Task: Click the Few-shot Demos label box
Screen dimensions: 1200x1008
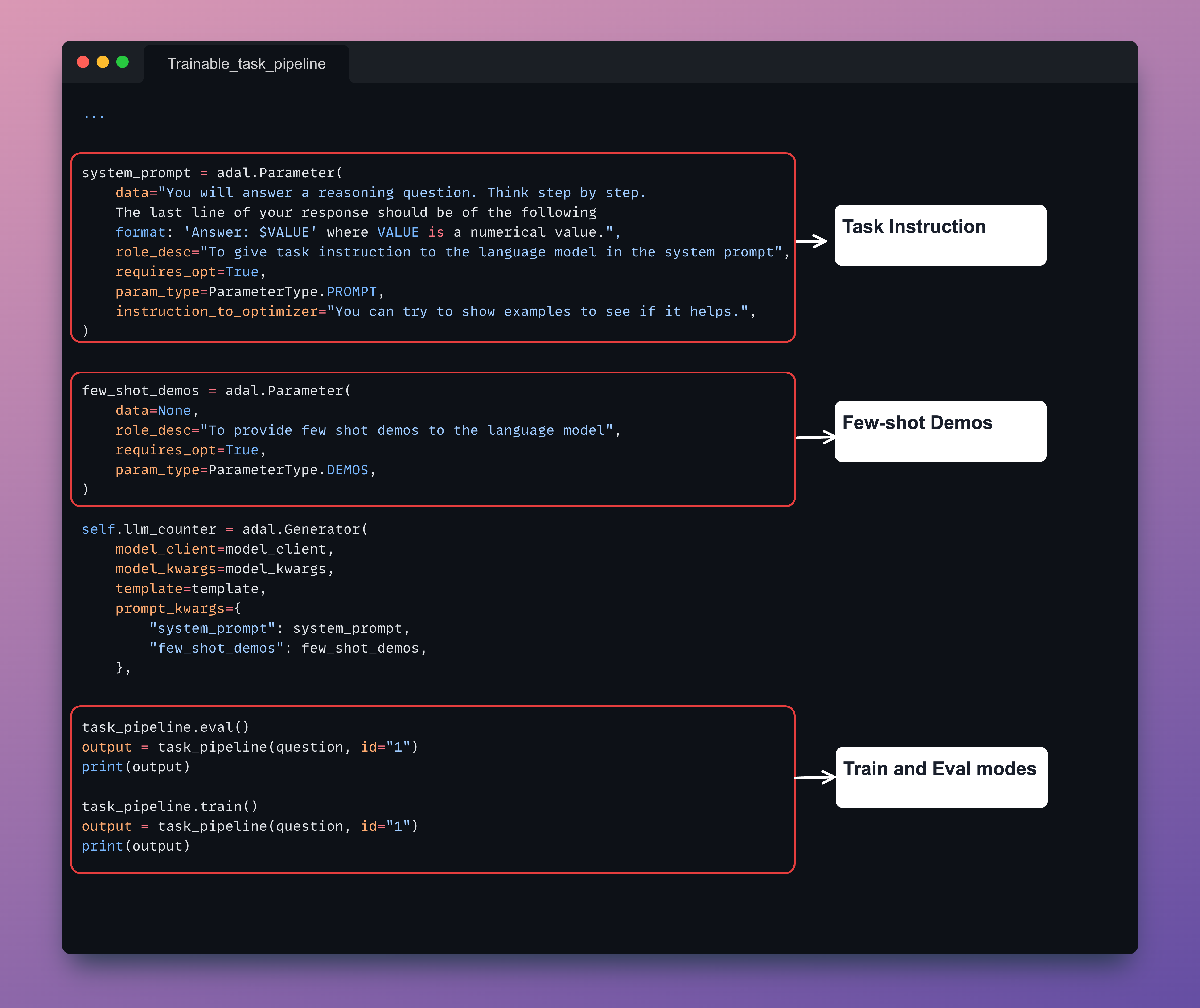Action: point(940,431)
